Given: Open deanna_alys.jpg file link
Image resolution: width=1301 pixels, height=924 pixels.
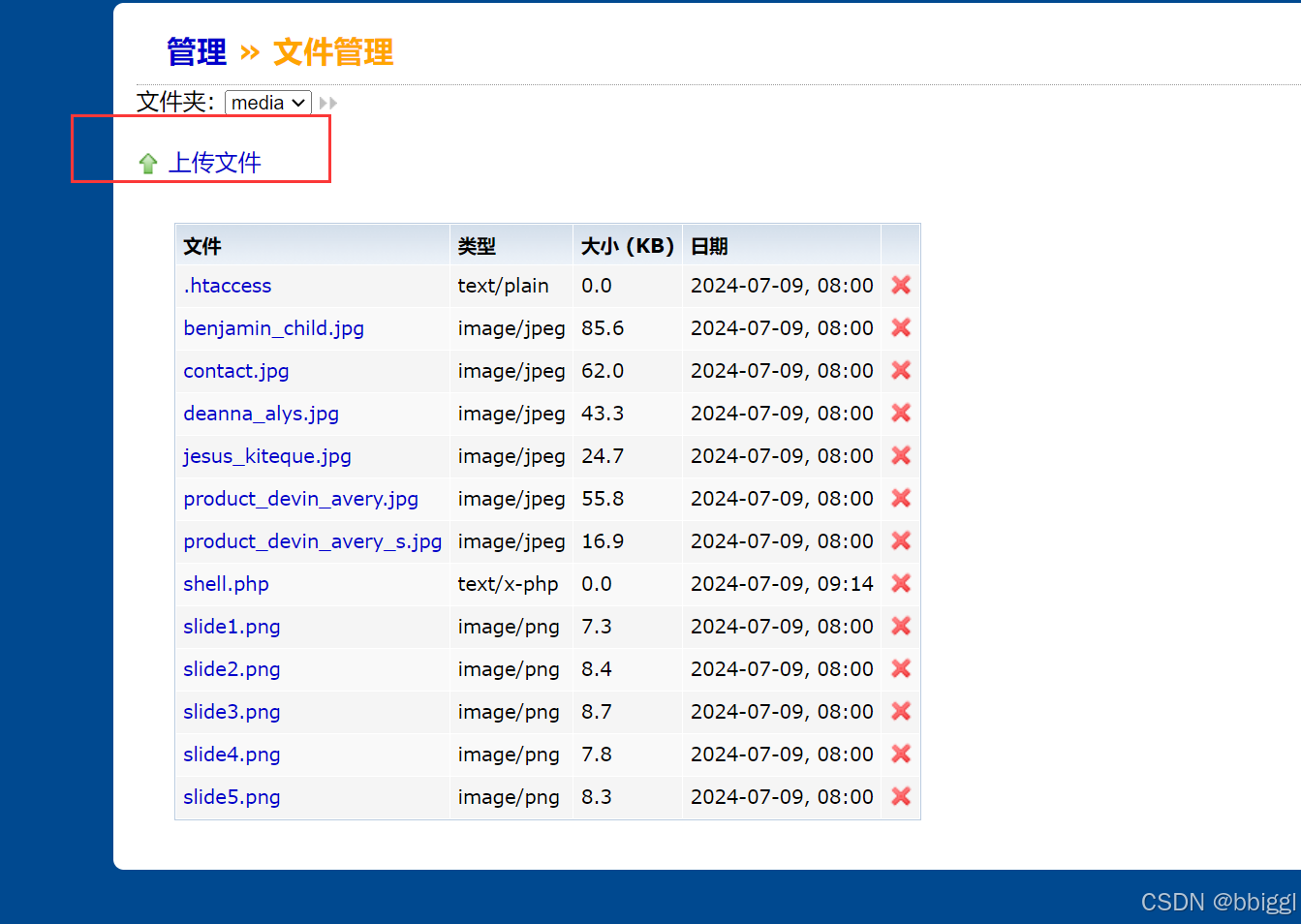Looking at the screenshot, I should click(x=262, y=414).
